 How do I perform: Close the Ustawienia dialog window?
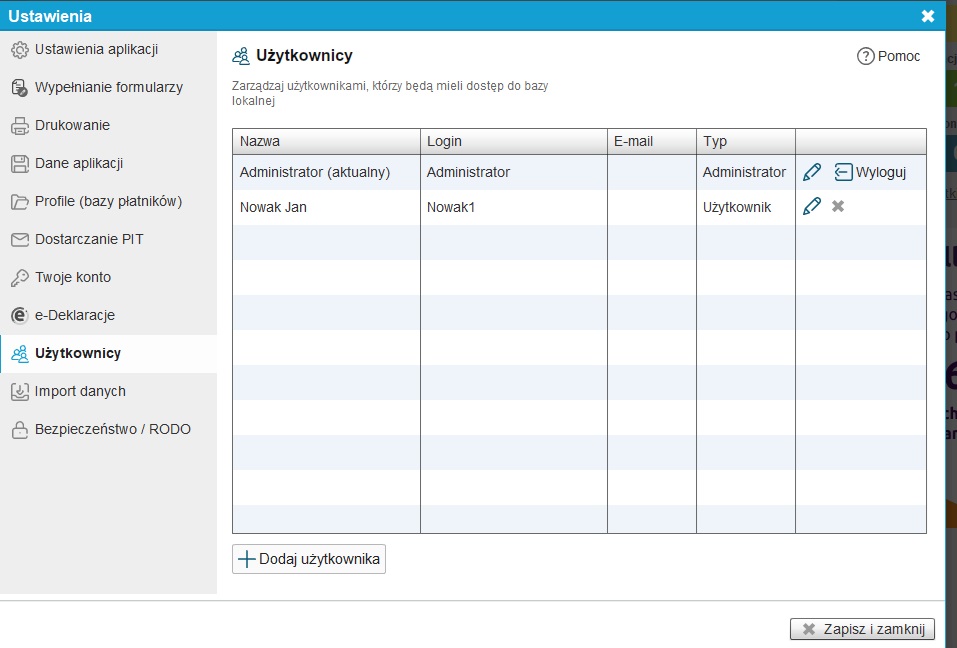927,16
